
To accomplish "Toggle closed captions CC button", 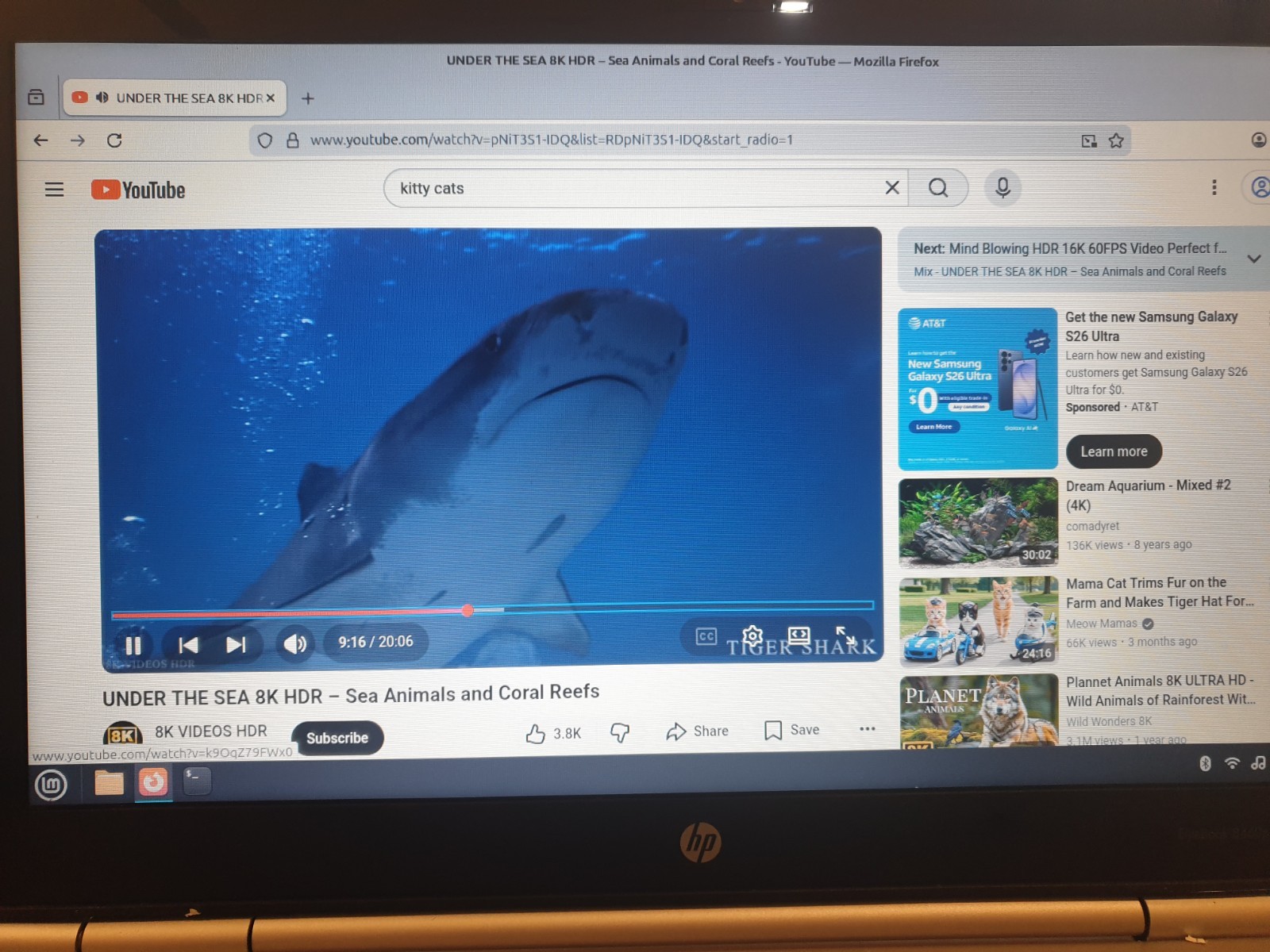I will (706, 636).
